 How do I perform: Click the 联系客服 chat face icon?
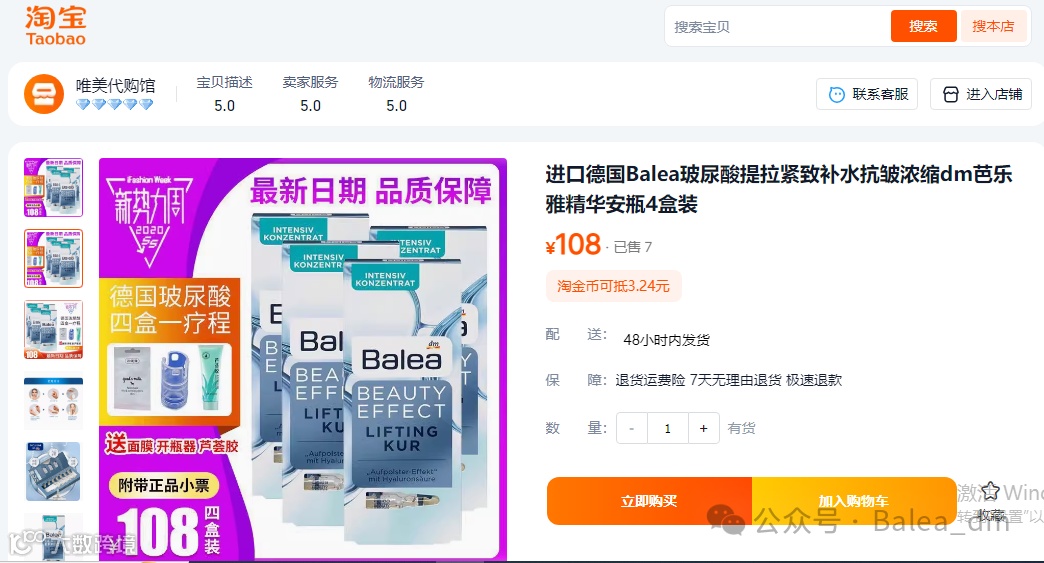tap(836, 94)
